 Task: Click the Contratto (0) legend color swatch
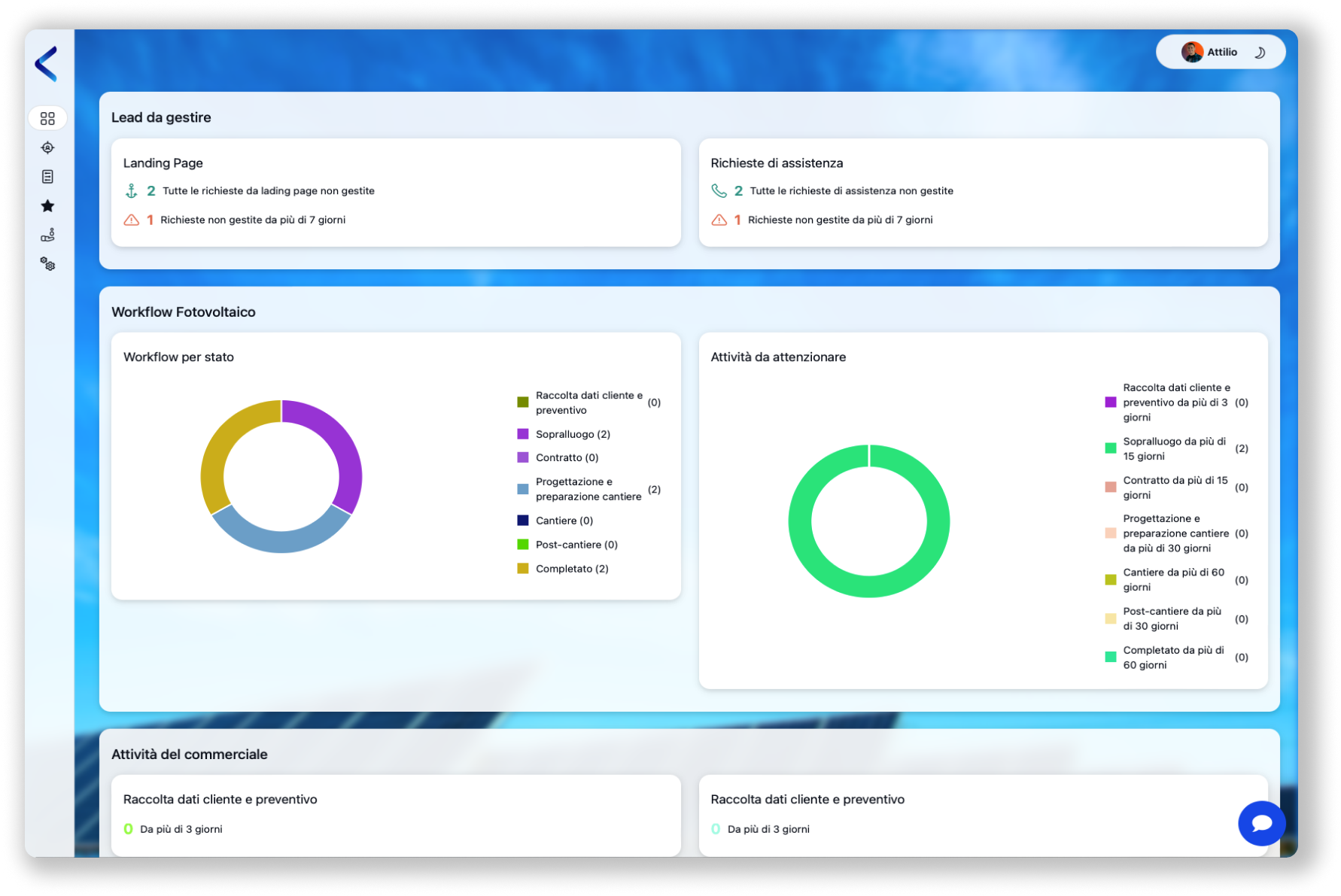click(x=523, y=457)
